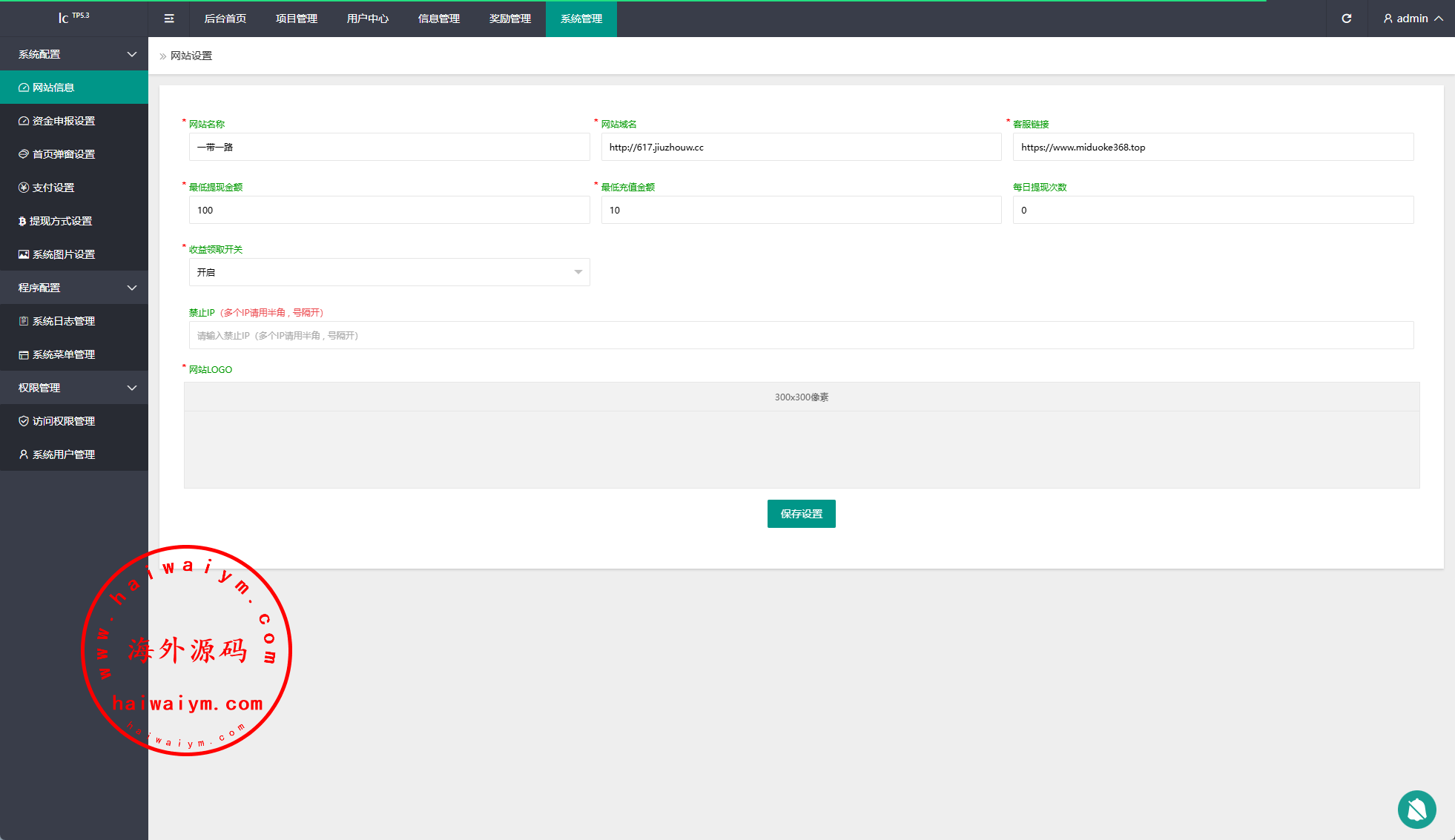Open 系统图片设置 sidebar item
This screenshot has height=840, width=1455.
64,254
